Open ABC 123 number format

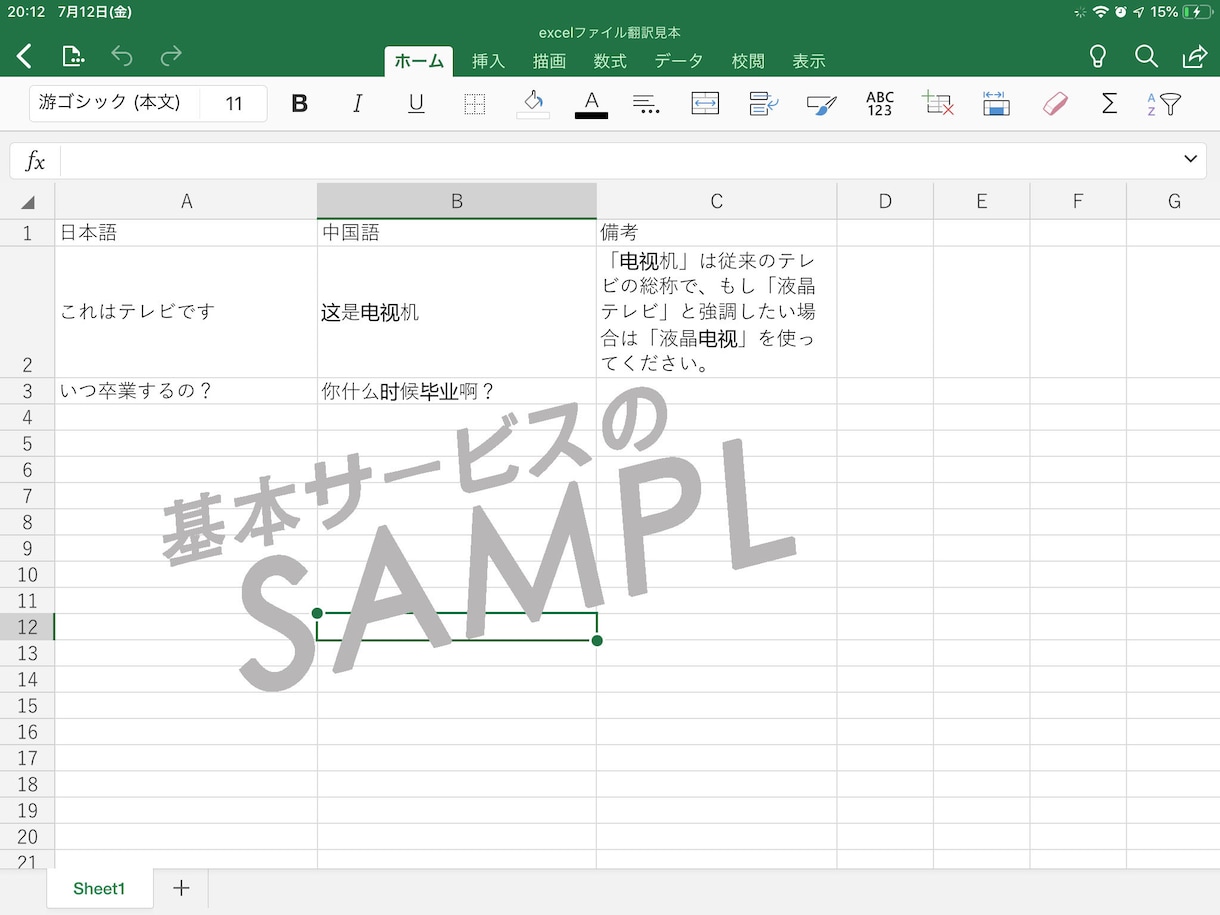879,104
